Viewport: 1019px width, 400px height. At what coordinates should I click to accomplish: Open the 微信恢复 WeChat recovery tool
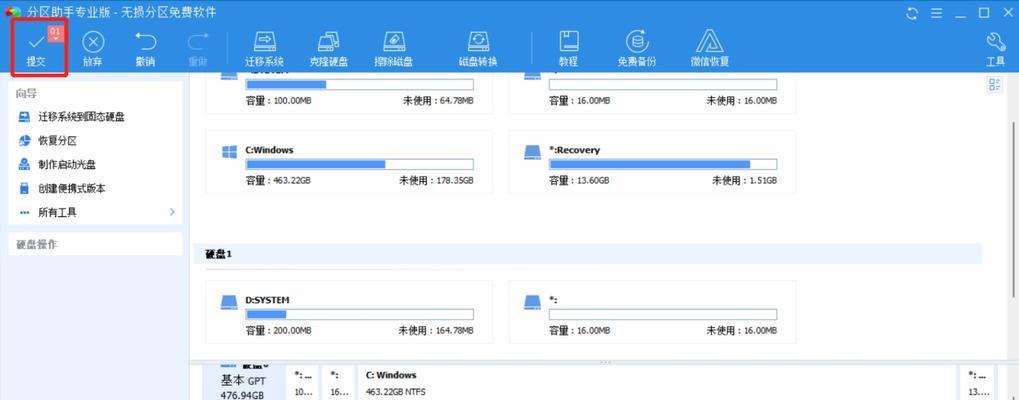point(710,49)
